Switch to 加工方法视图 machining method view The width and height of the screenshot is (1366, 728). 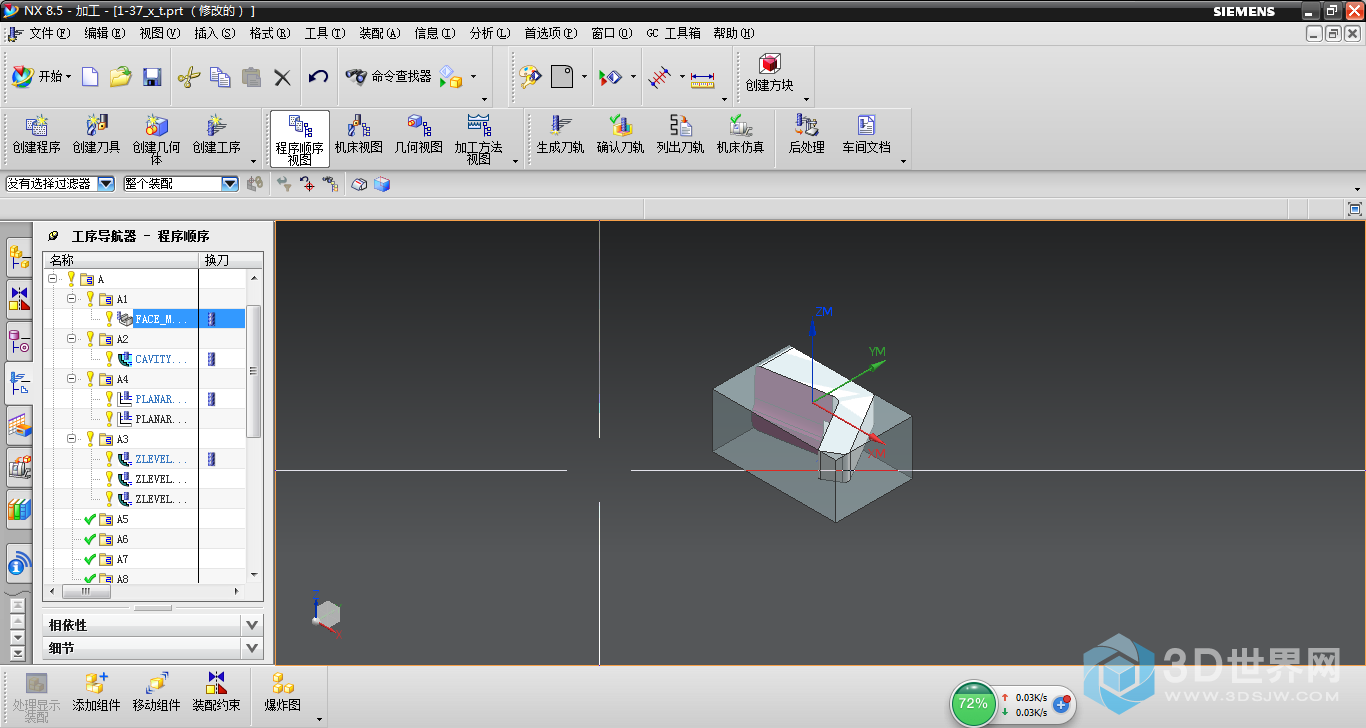[479, 138]
